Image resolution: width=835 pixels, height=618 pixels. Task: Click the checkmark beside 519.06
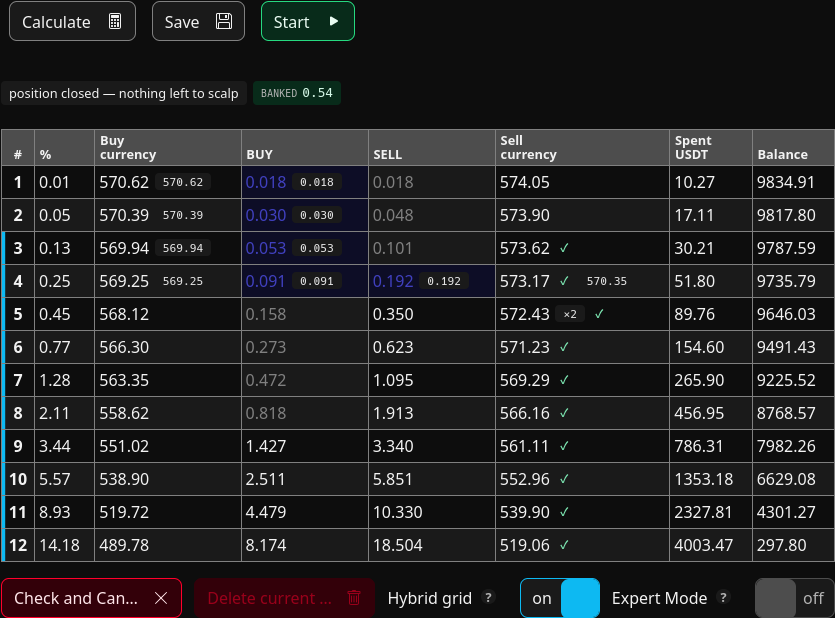coord(564,545)
